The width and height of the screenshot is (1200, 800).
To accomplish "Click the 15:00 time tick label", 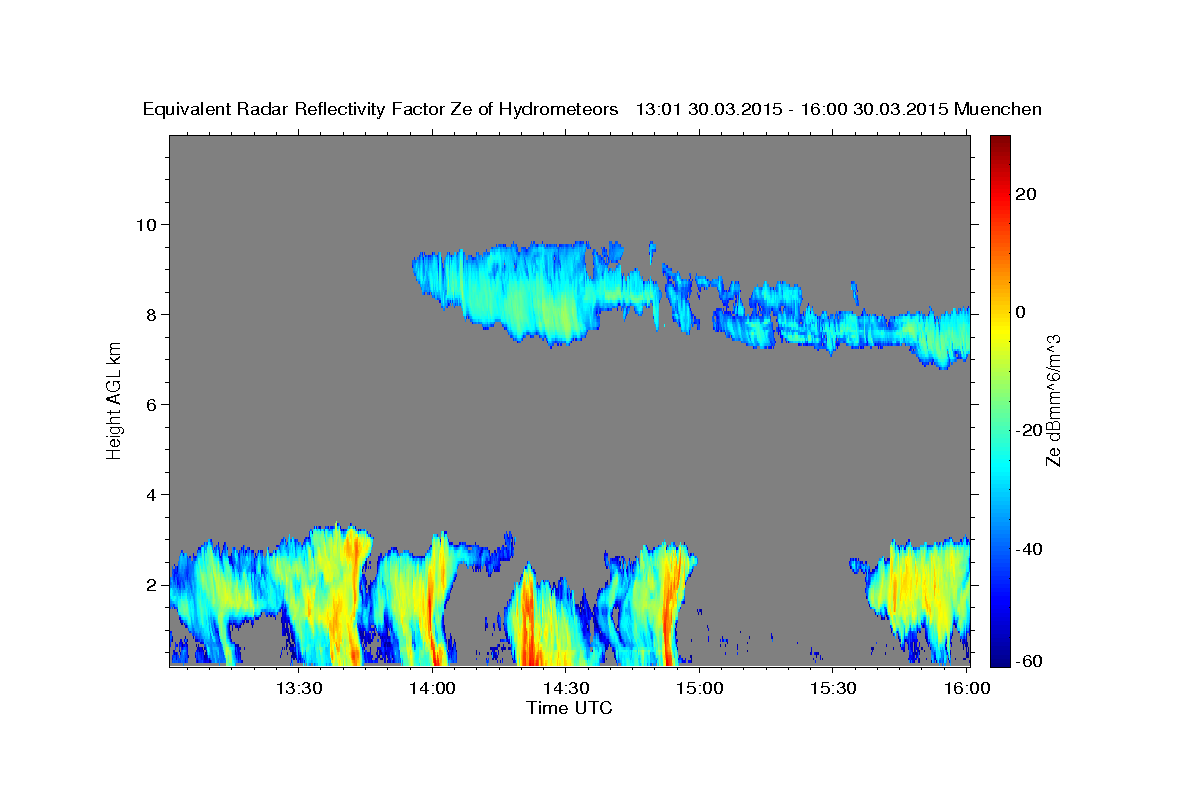I will pyautogui.click(x=698, y=688).
